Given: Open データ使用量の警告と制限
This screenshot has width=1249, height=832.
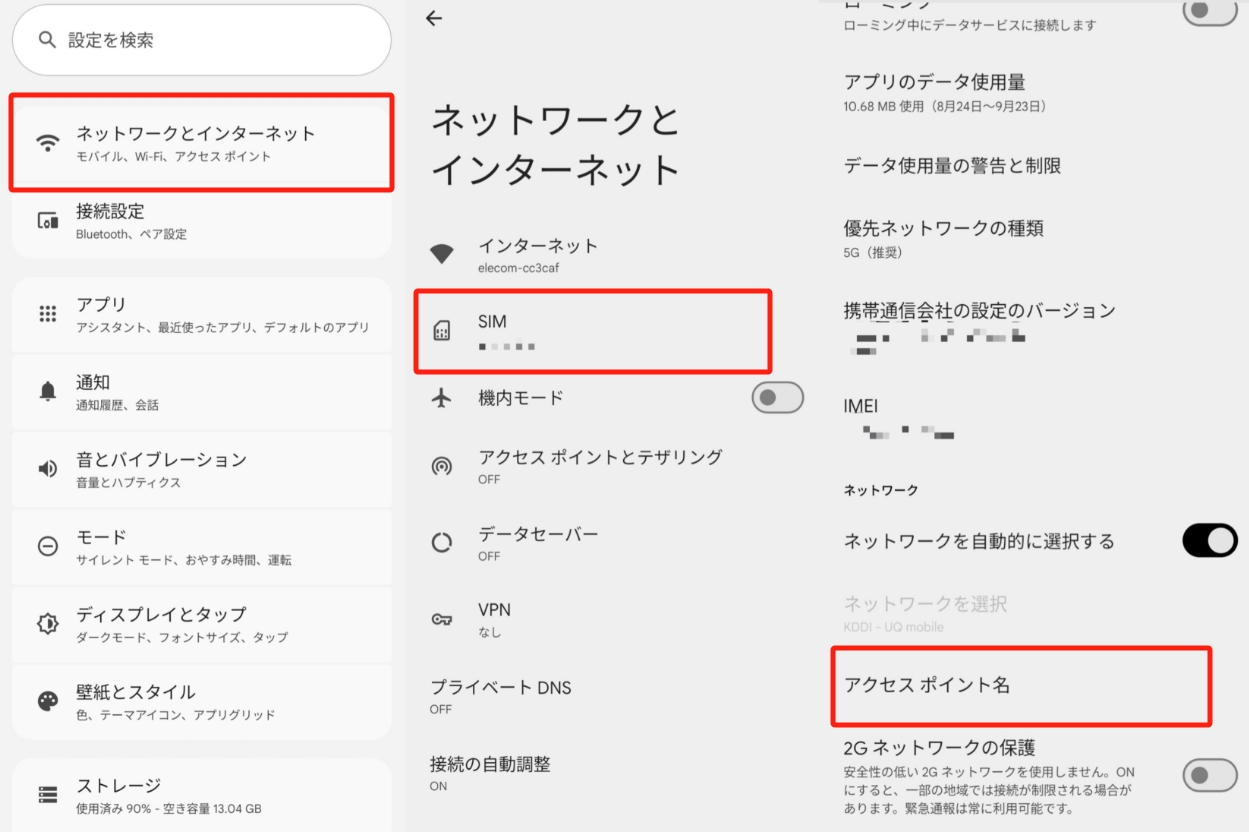Looking at the screenshot, I should [1035, 165].
